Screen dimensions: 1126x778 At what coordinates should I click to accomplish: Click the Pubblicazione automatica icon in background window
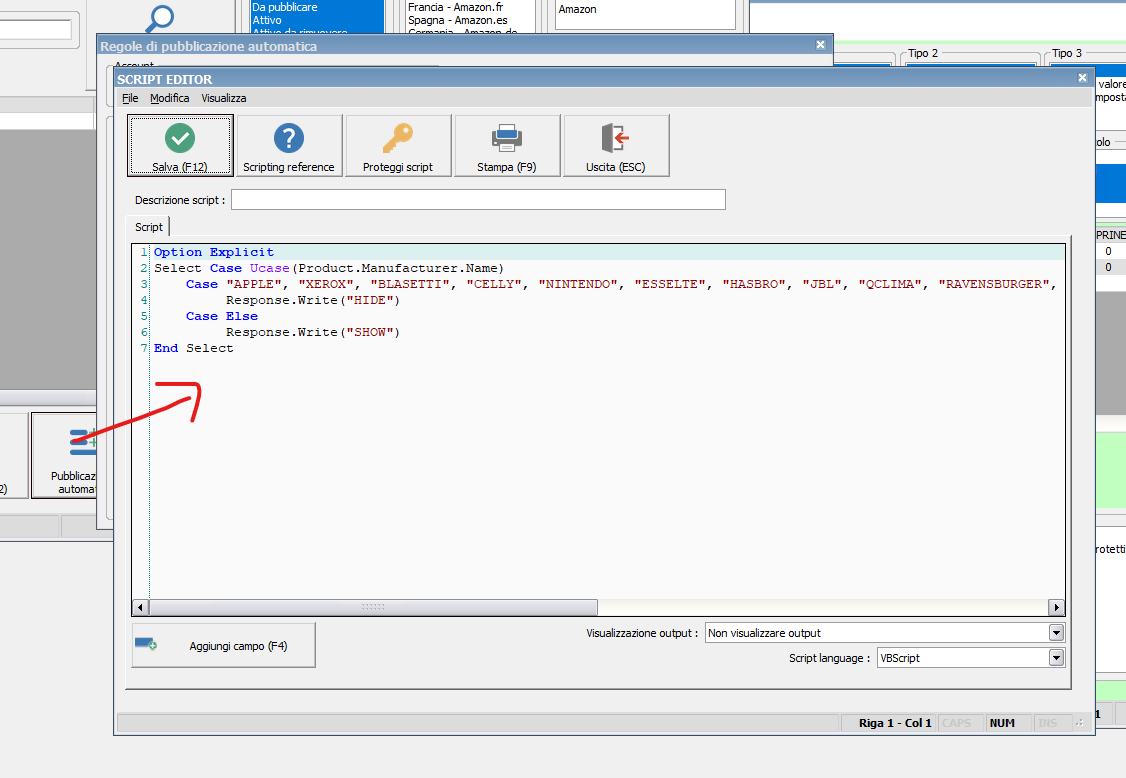(x=83, y=441)
